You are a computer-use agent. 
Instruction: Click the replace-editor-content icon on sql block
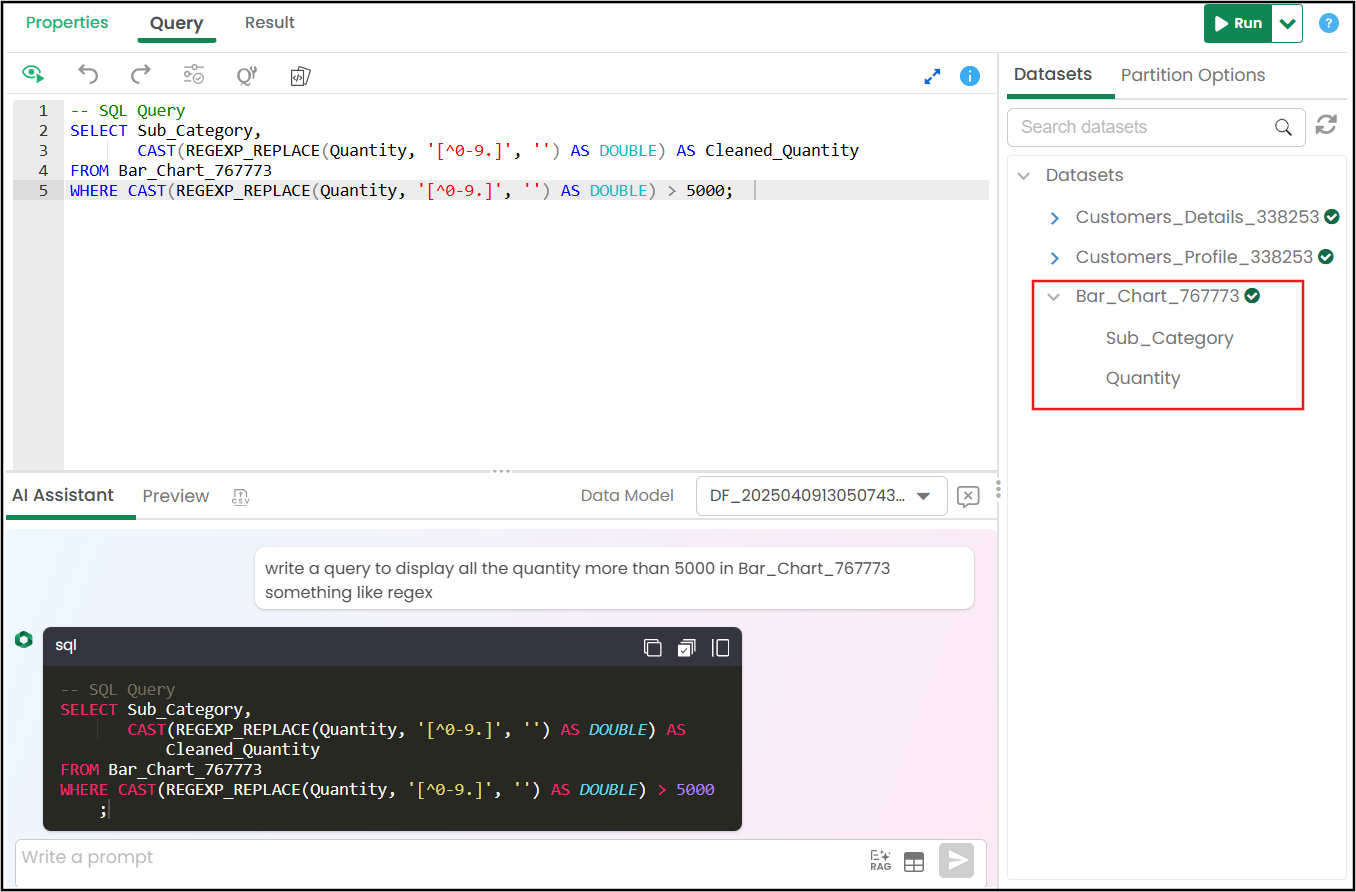click(x=686, y=648)
